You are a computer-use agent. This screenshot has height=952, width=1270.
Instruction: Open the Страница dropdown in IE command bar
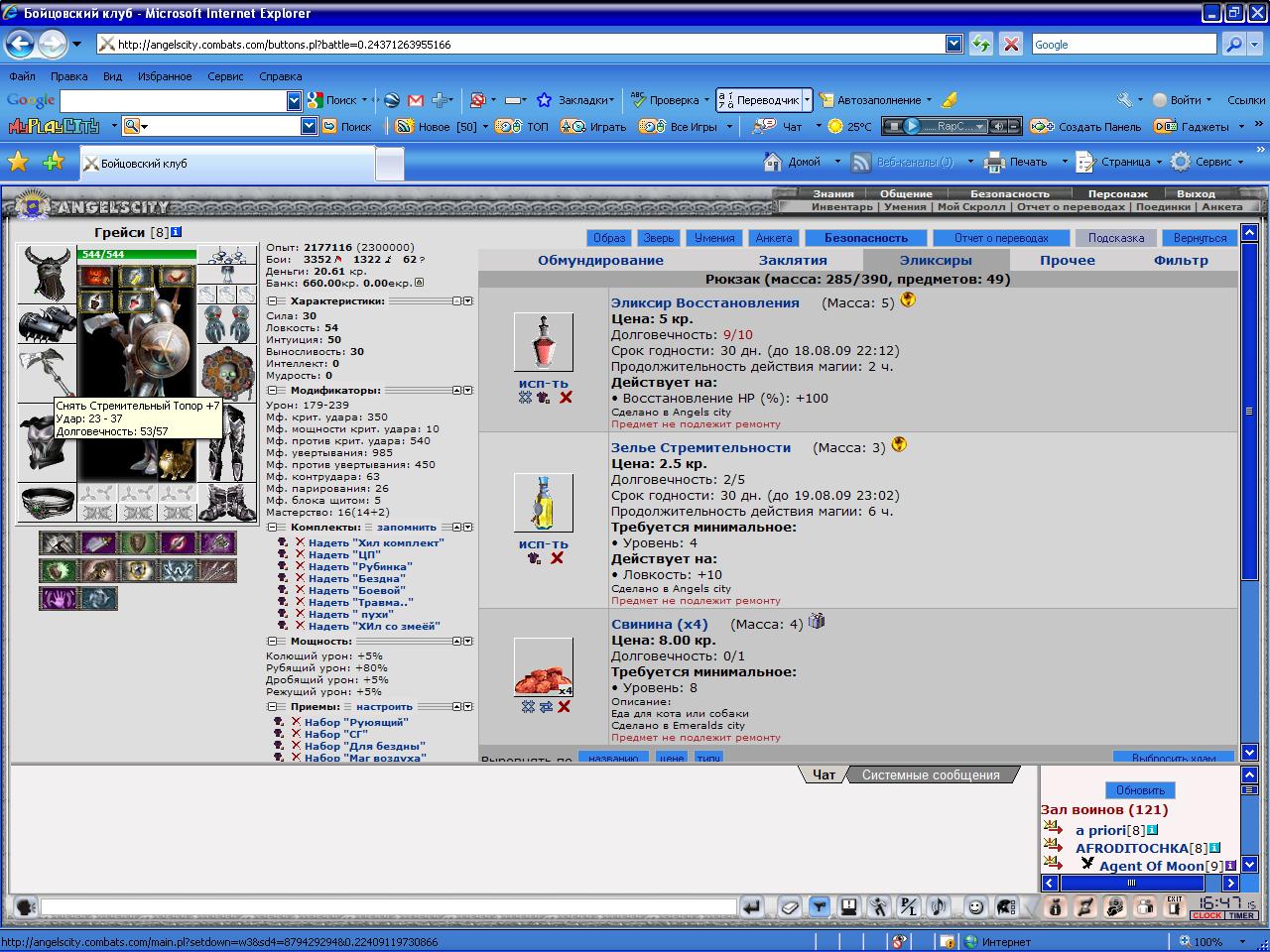[1160, 162]
